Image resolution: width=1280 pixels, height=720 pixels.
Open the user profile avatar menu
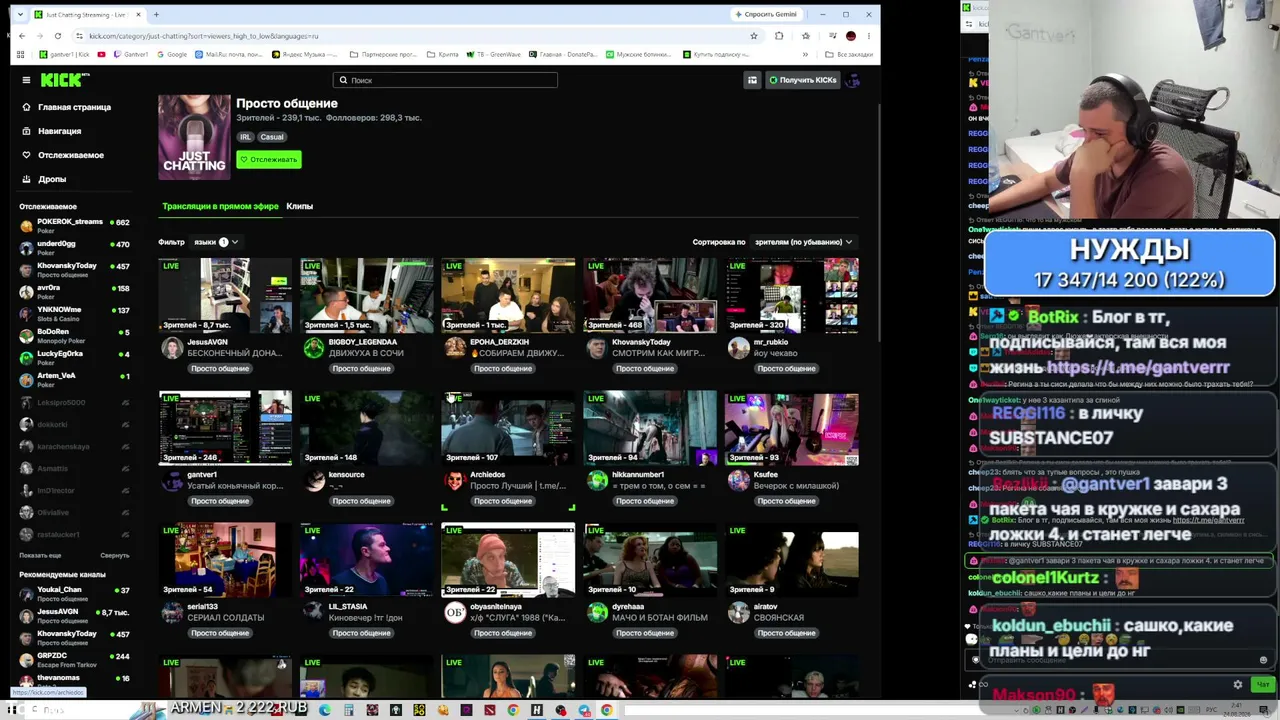[x=852, y=80]
